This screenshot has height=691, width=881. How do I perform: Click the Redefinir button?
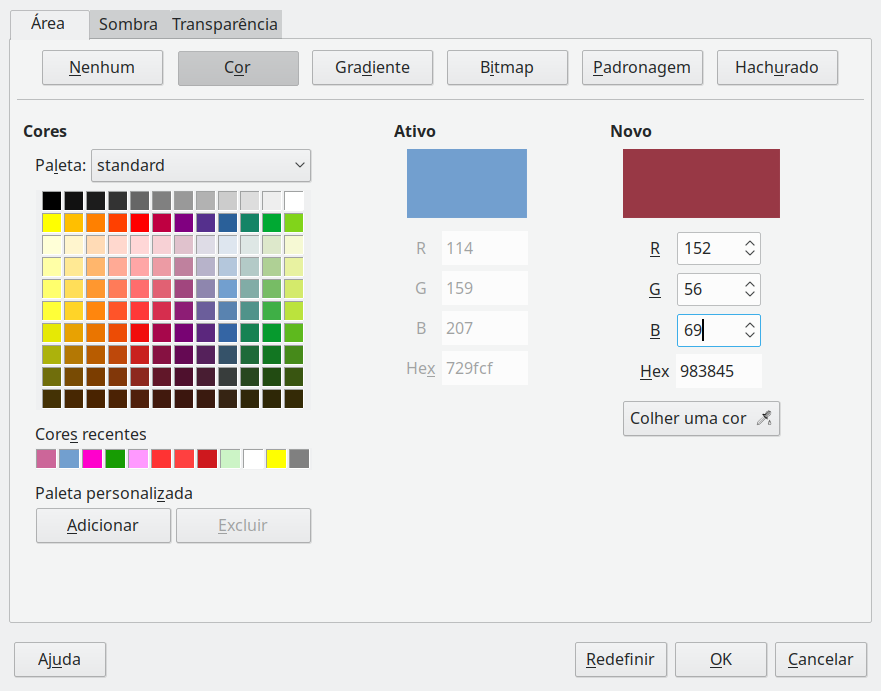[x=620, y=660]
